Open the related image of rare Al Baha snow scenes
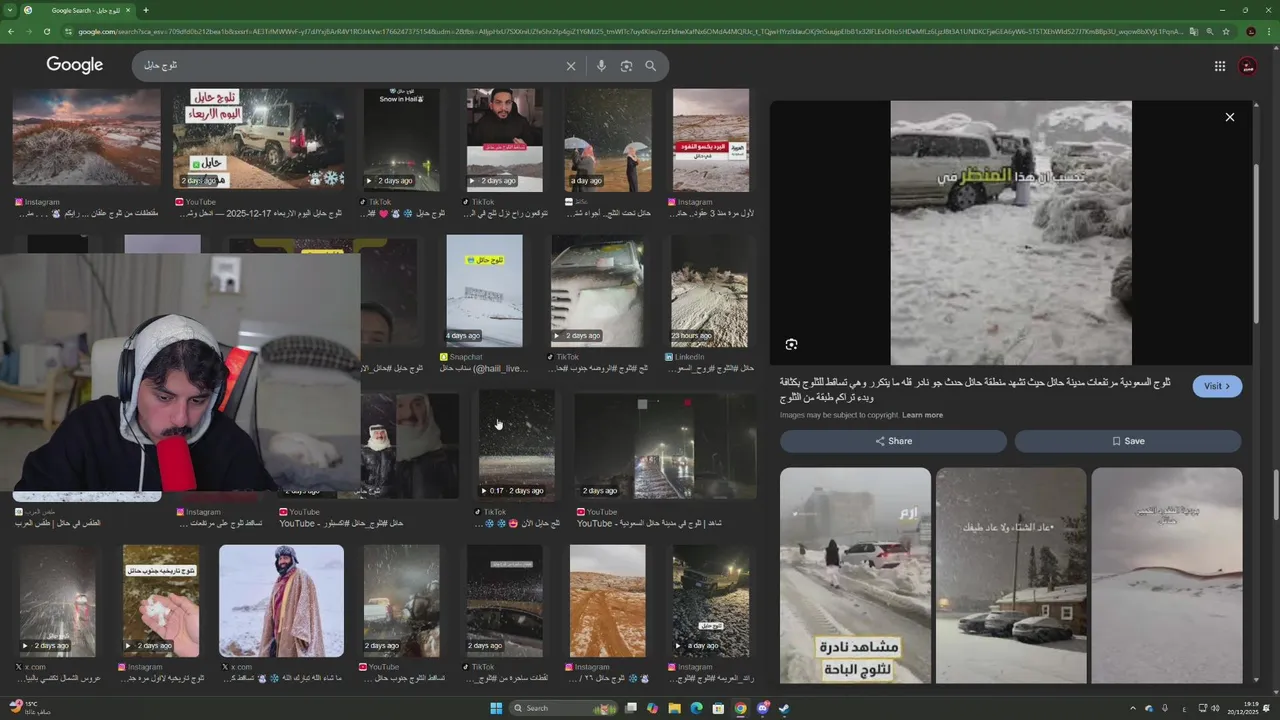 point(855,575)
